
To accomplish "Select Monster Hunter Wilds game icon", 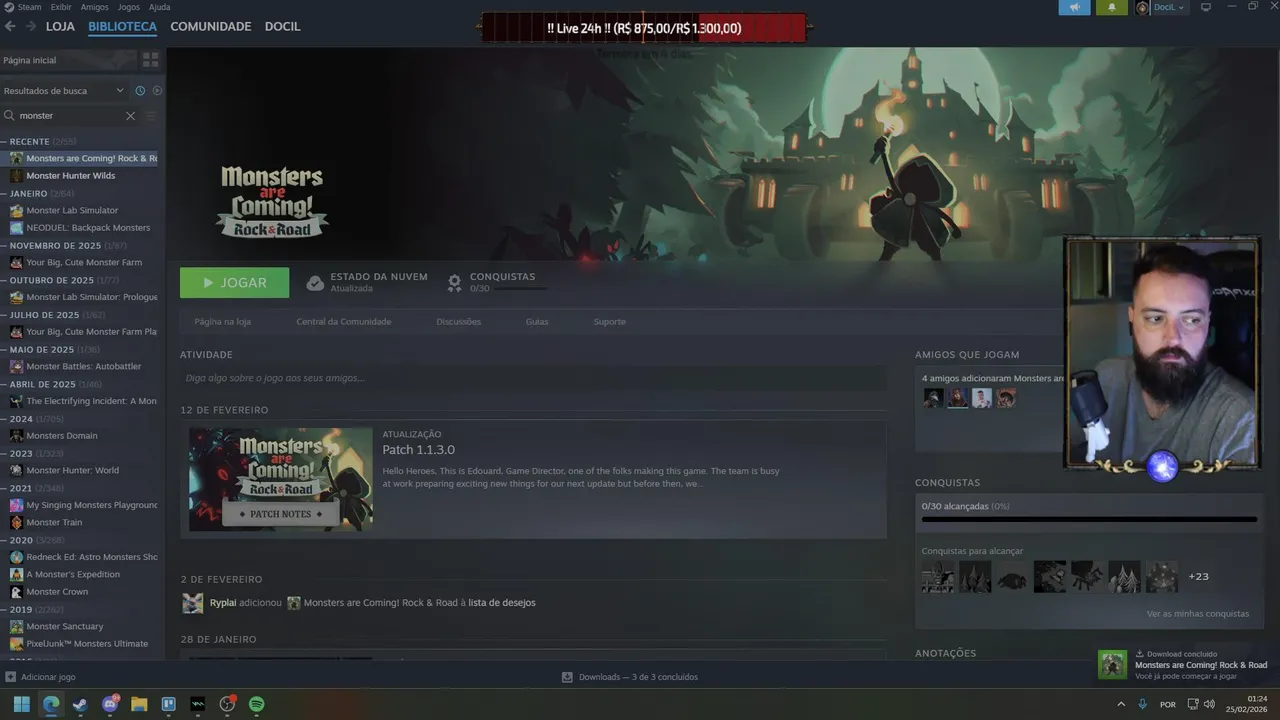I will 16,176.
